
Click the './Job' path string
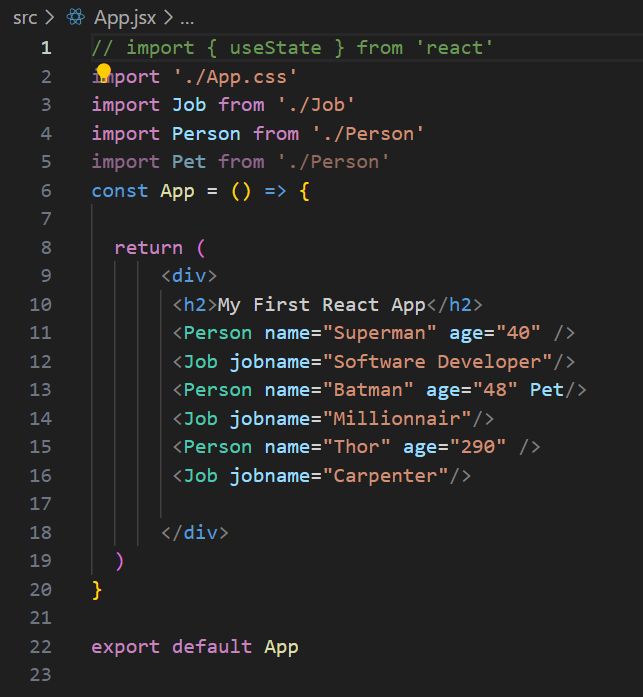click(316, 105)
